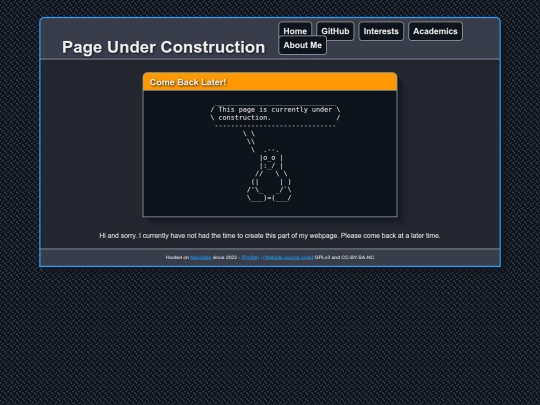Click the ASCII penguin art
Image resolution: width=540 pixels, height=405 pixels.
[269, 175]
